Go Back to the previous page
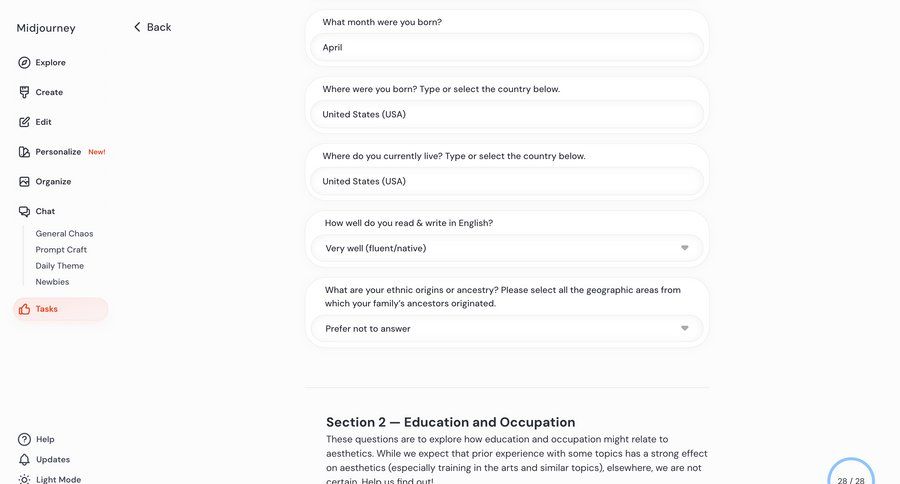 (x=152, y=27)
